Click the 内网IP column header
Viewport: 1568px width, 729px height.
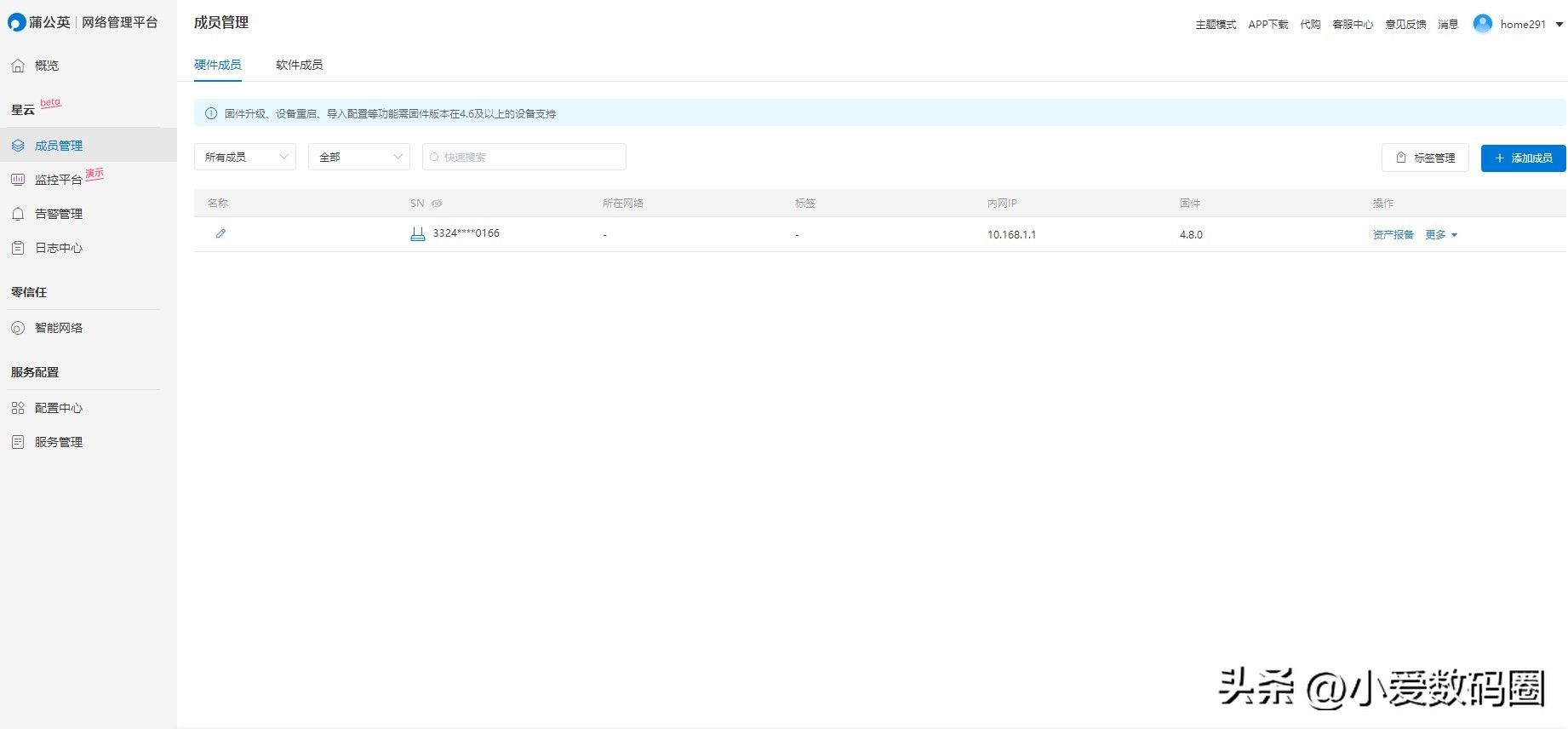(x=1002, y=204)
